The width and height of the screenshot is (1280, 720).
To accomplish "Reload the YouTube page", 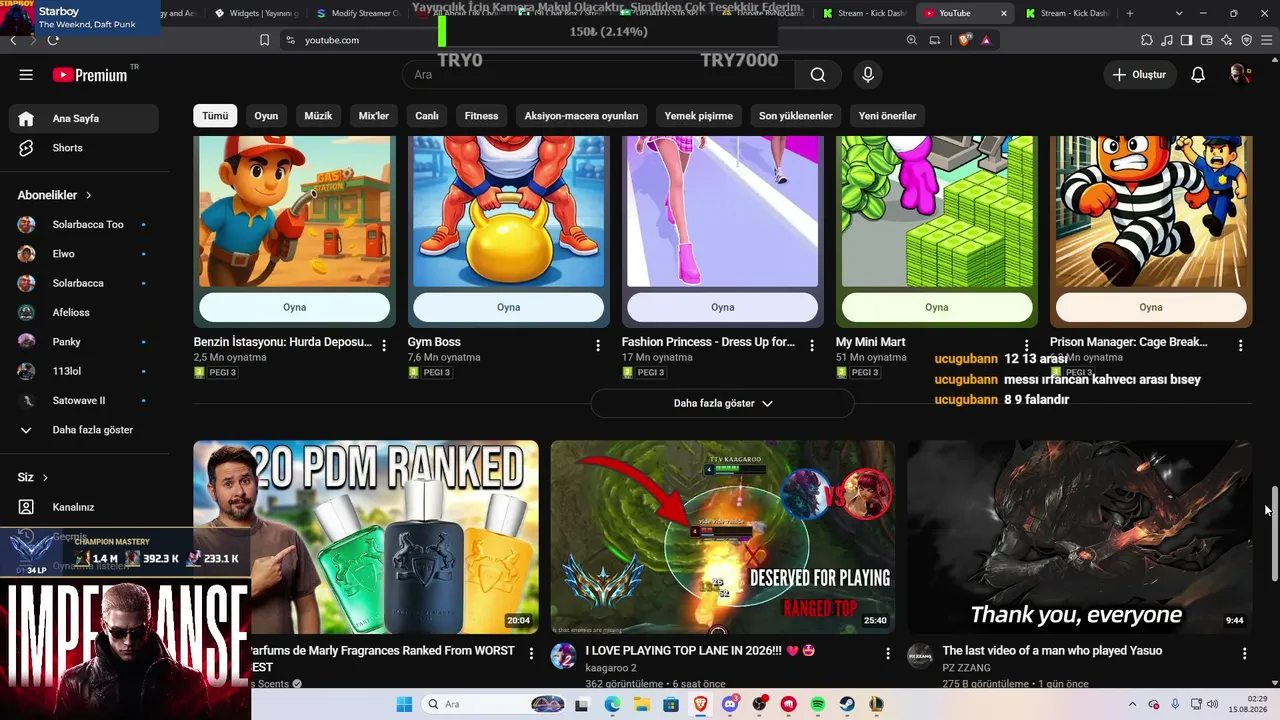I will click(52, 40).
